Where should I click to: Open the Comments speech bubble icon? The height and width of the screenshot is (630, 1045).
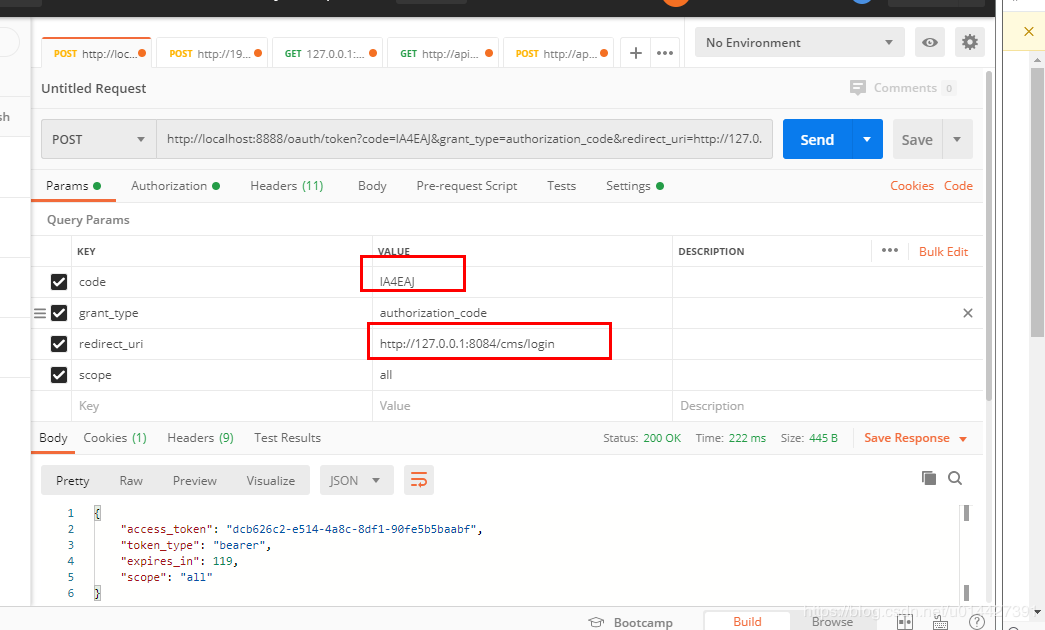tap(858, 88)
